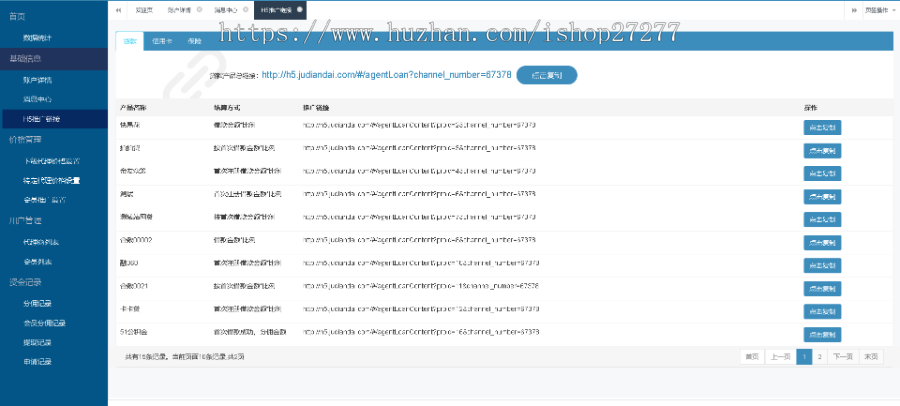Open 特定代理价格设置 in the sidebar
The height and width of the screenshot is (406, 900).
52,180
